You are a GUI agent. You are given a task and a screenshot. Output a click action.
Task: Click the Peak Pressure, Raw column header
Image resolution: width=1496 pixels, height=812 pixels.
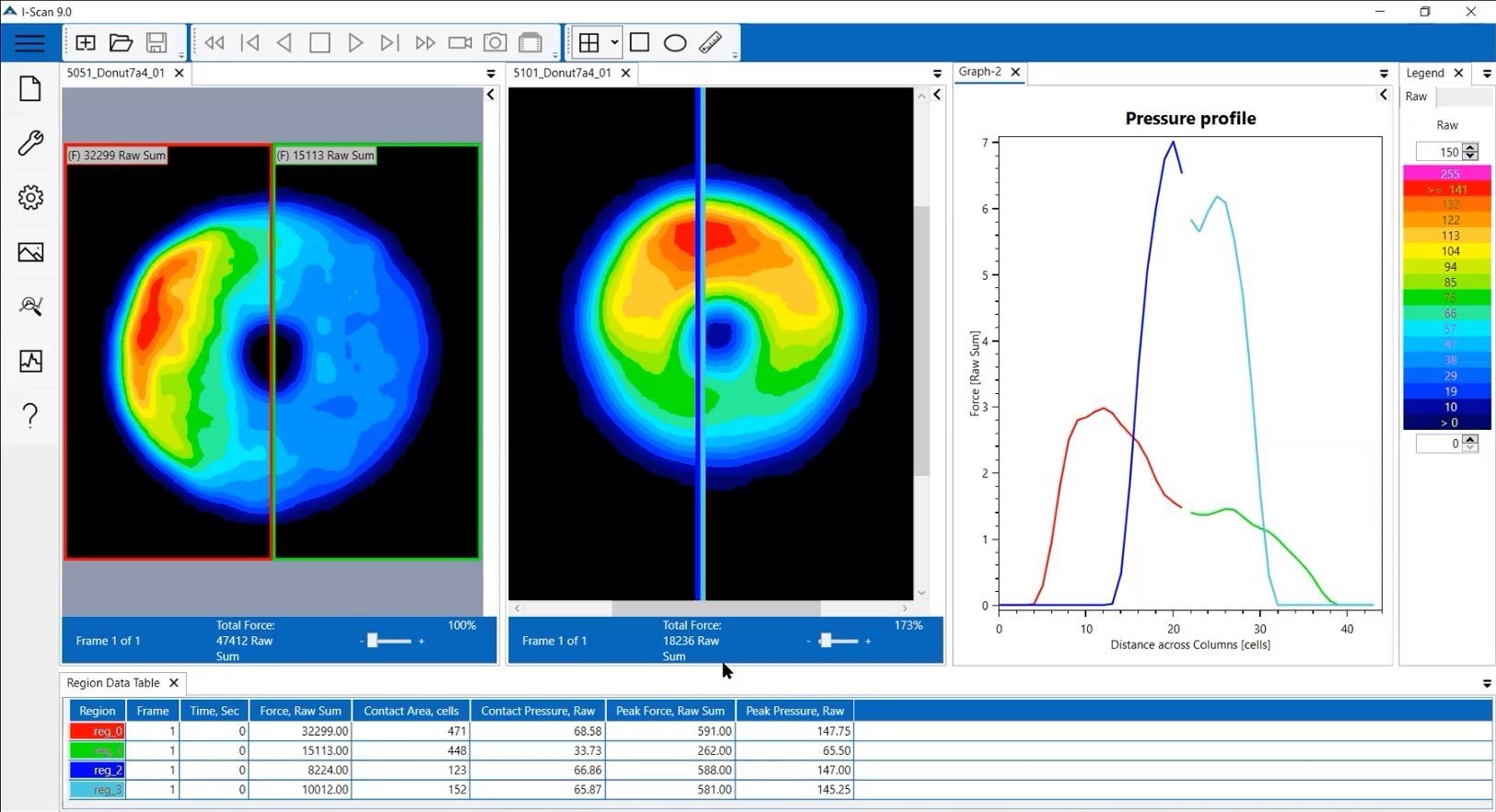[794, 711]
